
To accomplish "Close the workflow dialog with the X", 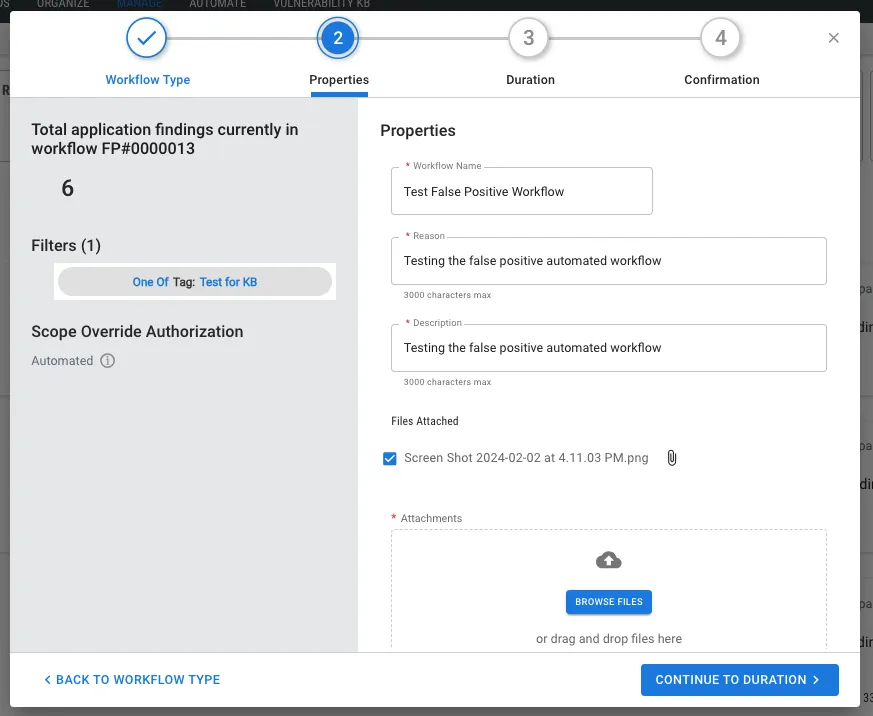I will 833,38.
